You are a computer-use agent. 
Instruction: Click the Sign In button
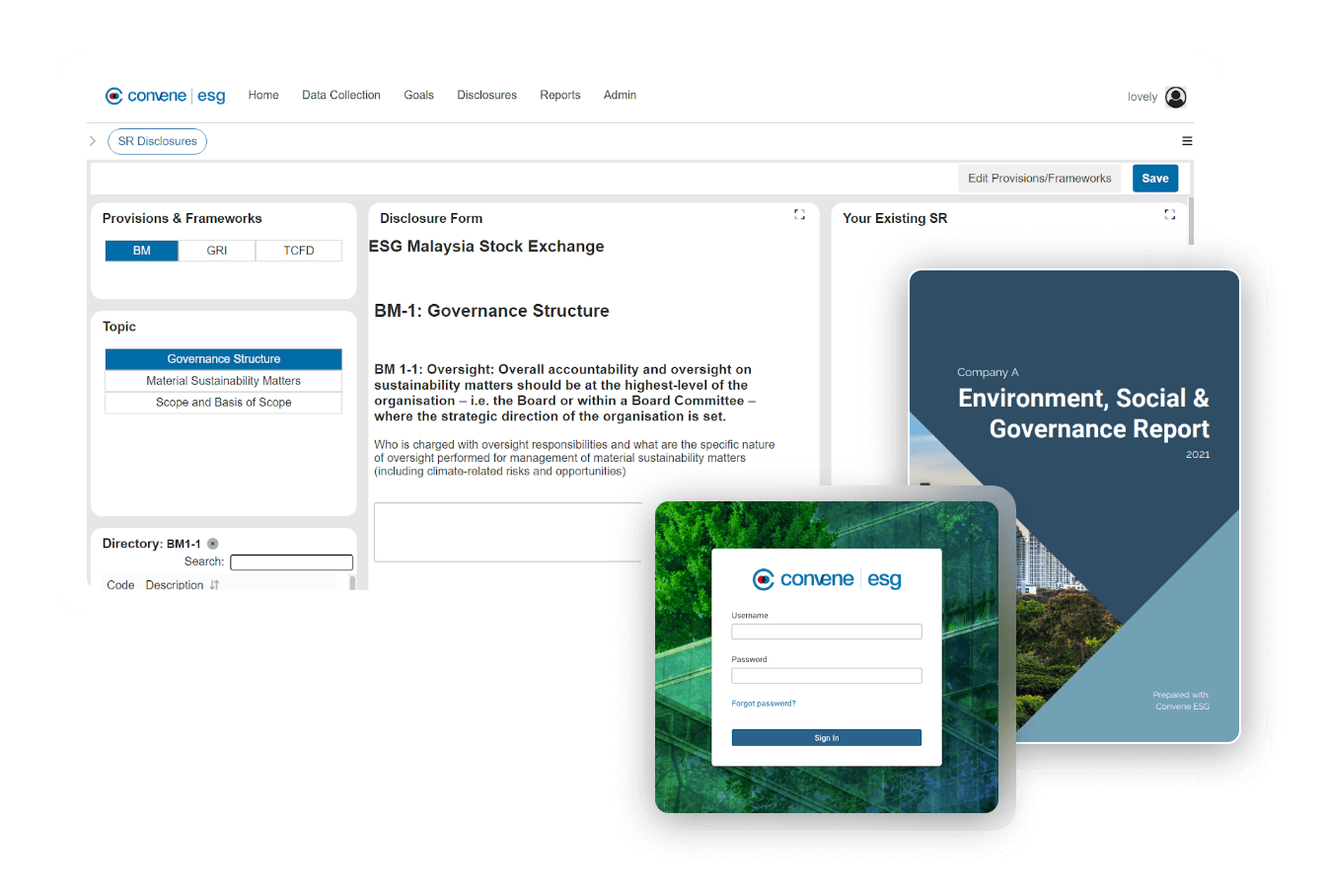pyautogui.click(x=827, y=738)
